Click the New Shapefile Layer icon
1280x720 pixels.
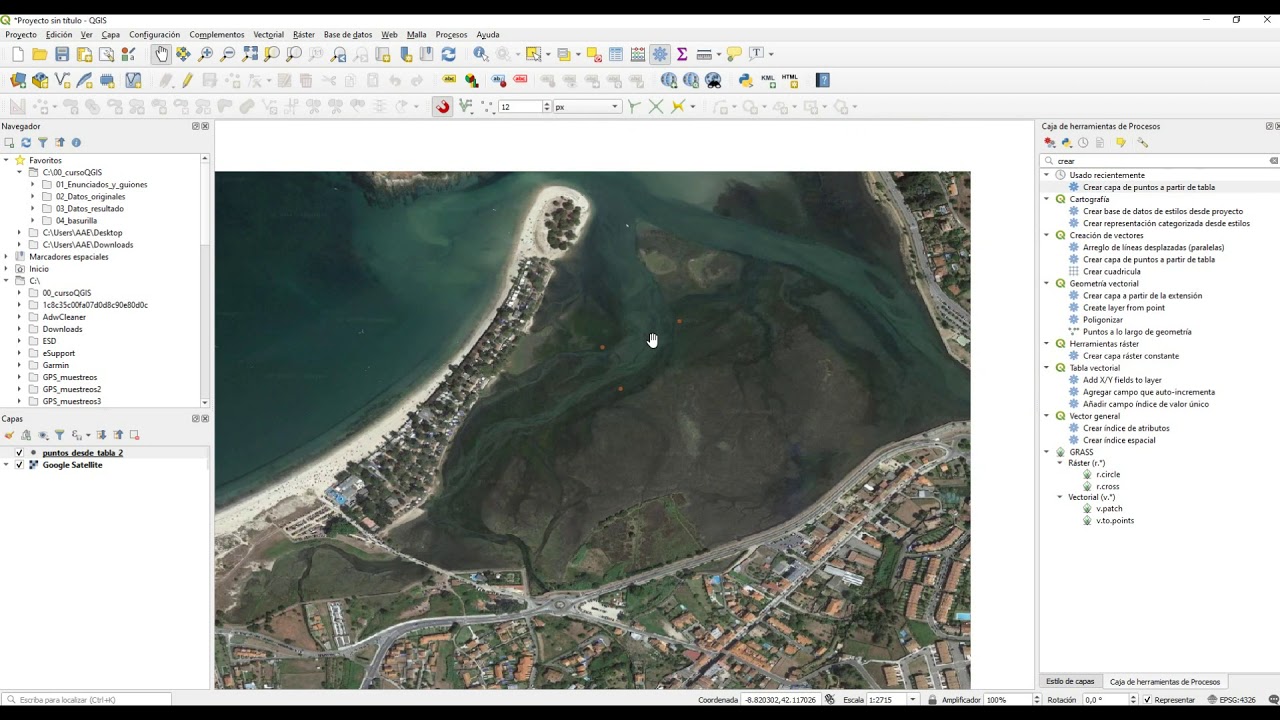coord(62,80)
